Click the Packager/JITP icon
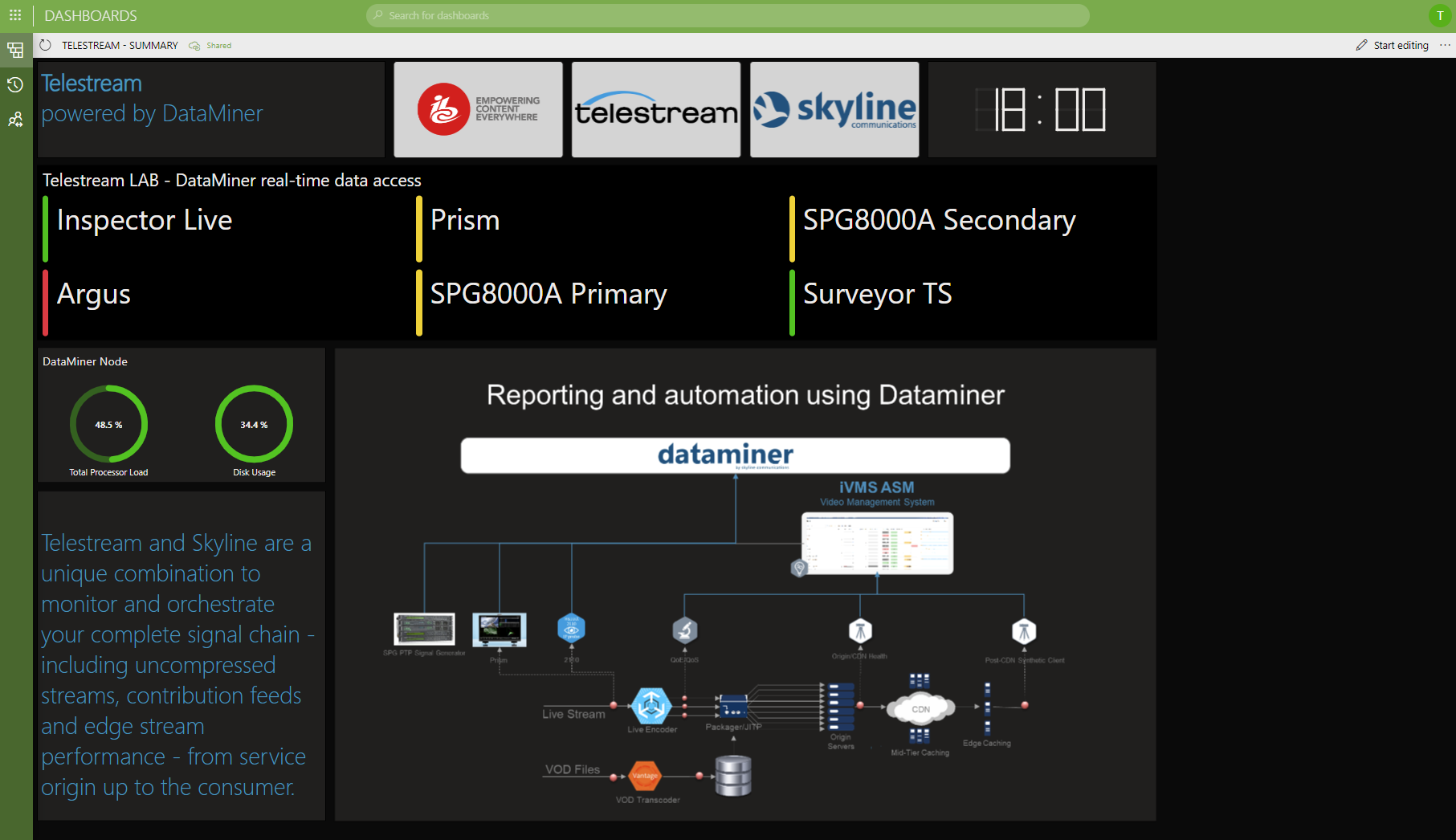Viewport: 1456px width, 840px height. tap(732, 707)
